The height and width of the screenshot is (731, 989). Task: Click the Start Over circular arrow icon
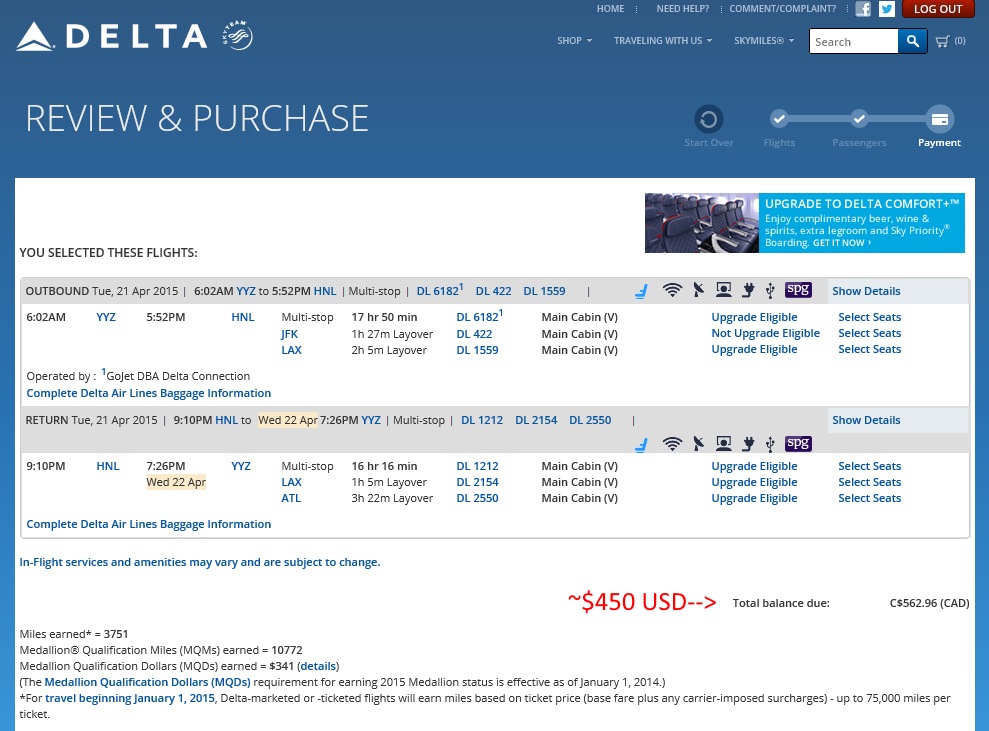pyautogui.click(x=708, y=120)
